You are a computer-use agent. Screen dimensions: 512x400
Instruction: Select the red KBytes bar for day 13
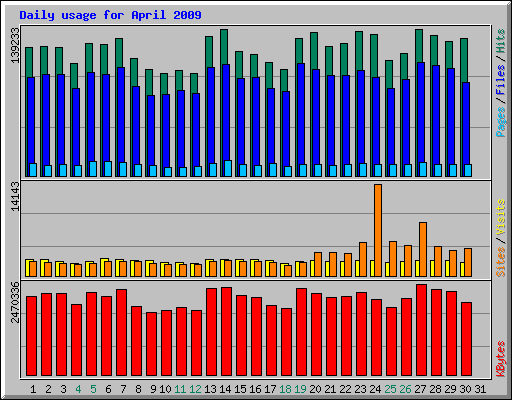(211, 332)
